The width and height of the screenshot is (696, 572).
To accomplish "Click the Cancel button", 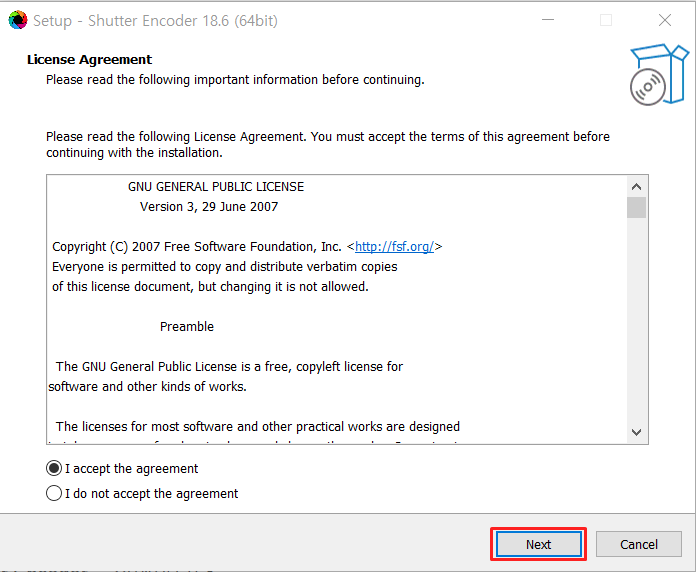I will tap(639, 544).
